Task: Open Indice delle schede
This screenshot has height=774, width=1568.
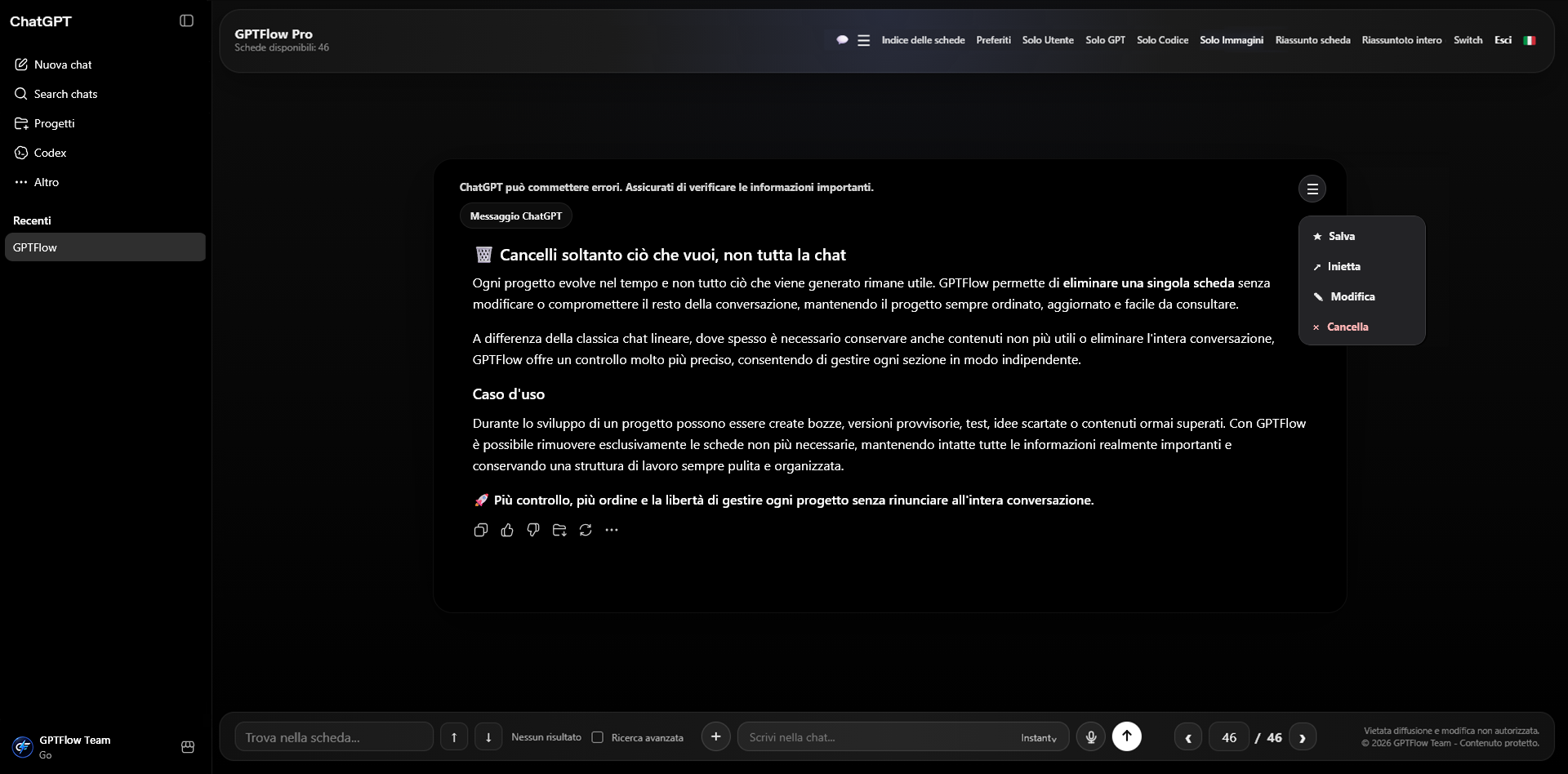Action: click(923, 40)
